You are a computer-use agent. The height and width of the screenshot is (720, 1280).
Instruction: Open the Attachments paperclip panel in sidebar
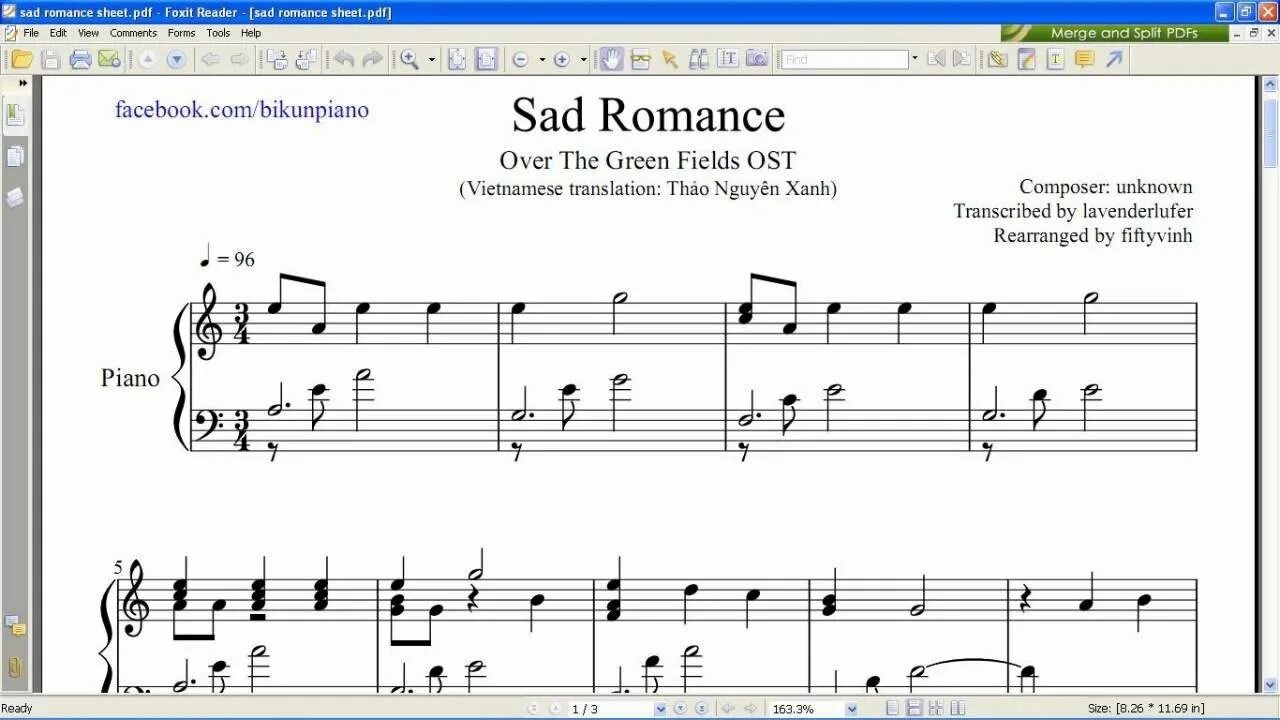(15, 666)
